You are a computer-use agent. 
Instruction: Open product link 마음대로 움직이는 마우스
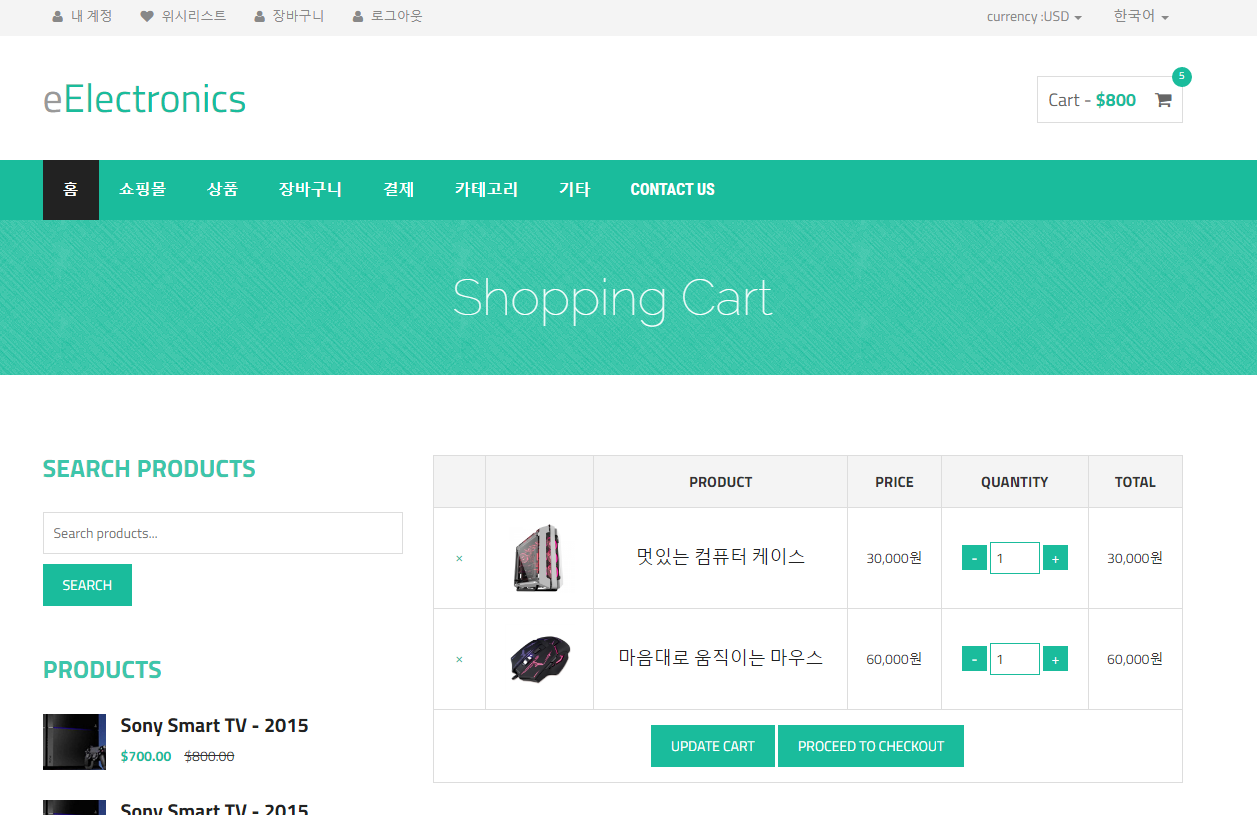tap(720, 658)
